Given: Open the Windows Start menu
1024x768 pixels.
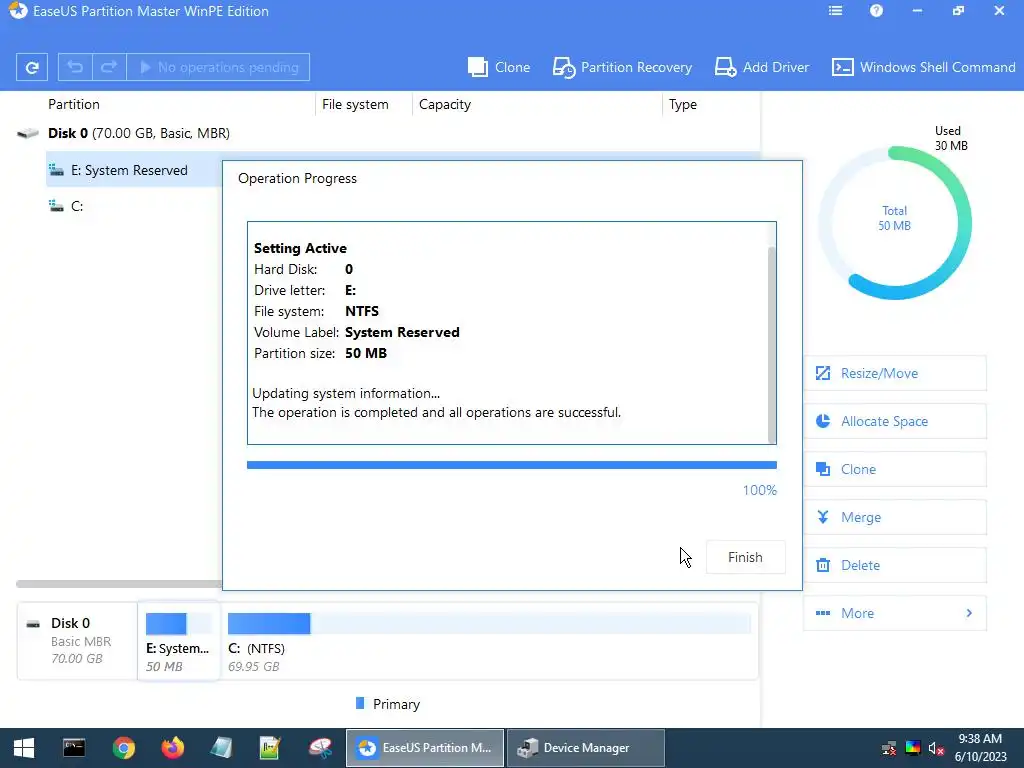Looking at the screenshot, I should [24, 748].
